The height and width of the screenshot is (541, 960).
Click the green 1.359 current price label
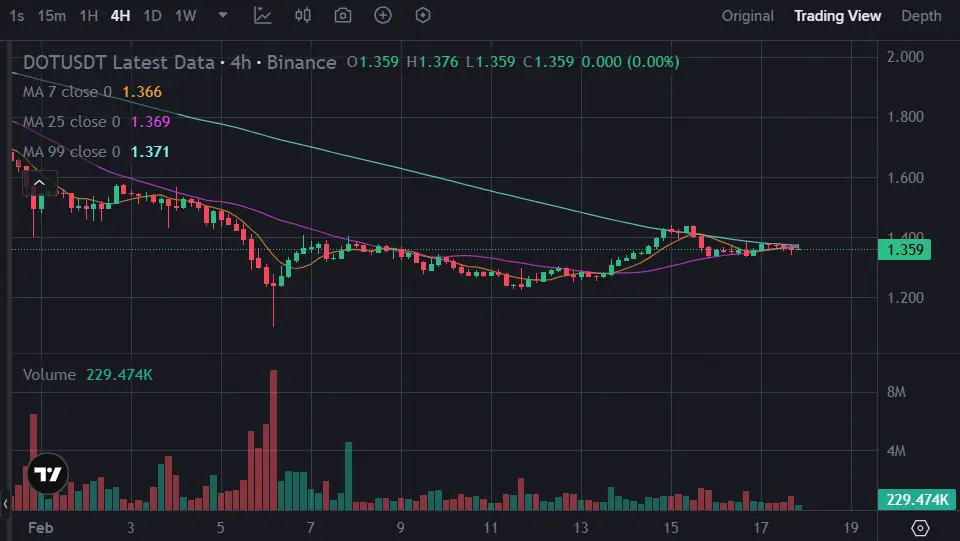pos(904,250)
